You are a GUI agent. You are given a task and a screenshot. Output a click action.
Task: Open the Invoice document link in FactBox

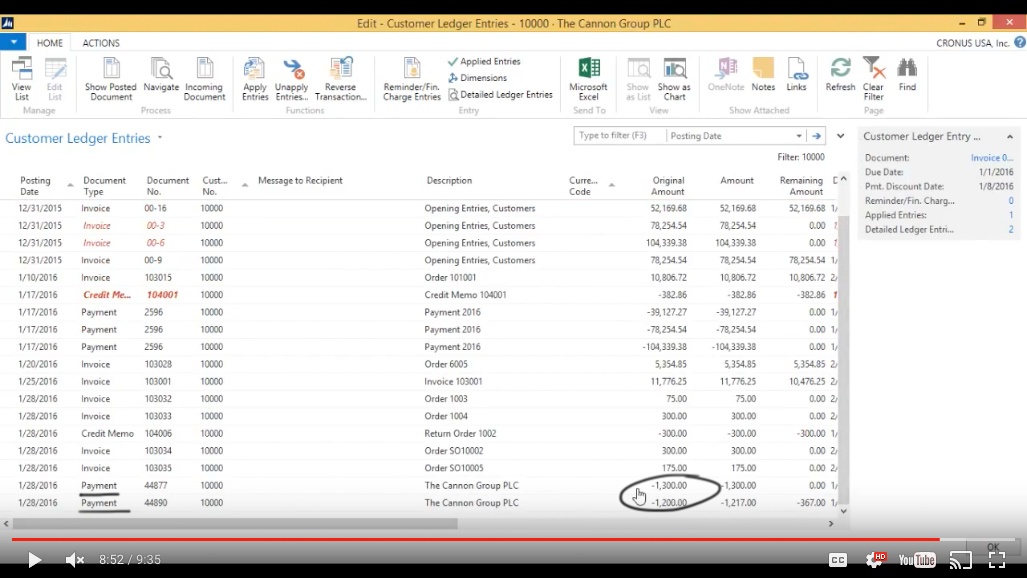pyautogui.click(x=992, y=158)
